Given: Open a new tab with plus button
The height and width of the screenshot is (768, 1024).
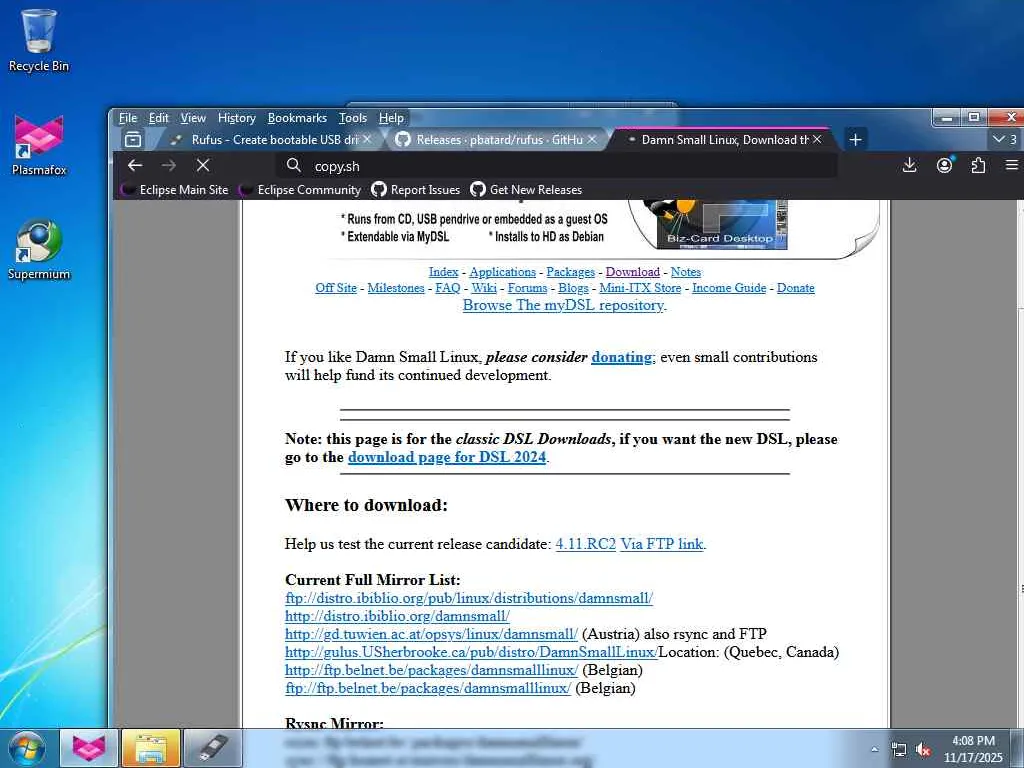Looking at the screenshot, I should pos(856,140).
